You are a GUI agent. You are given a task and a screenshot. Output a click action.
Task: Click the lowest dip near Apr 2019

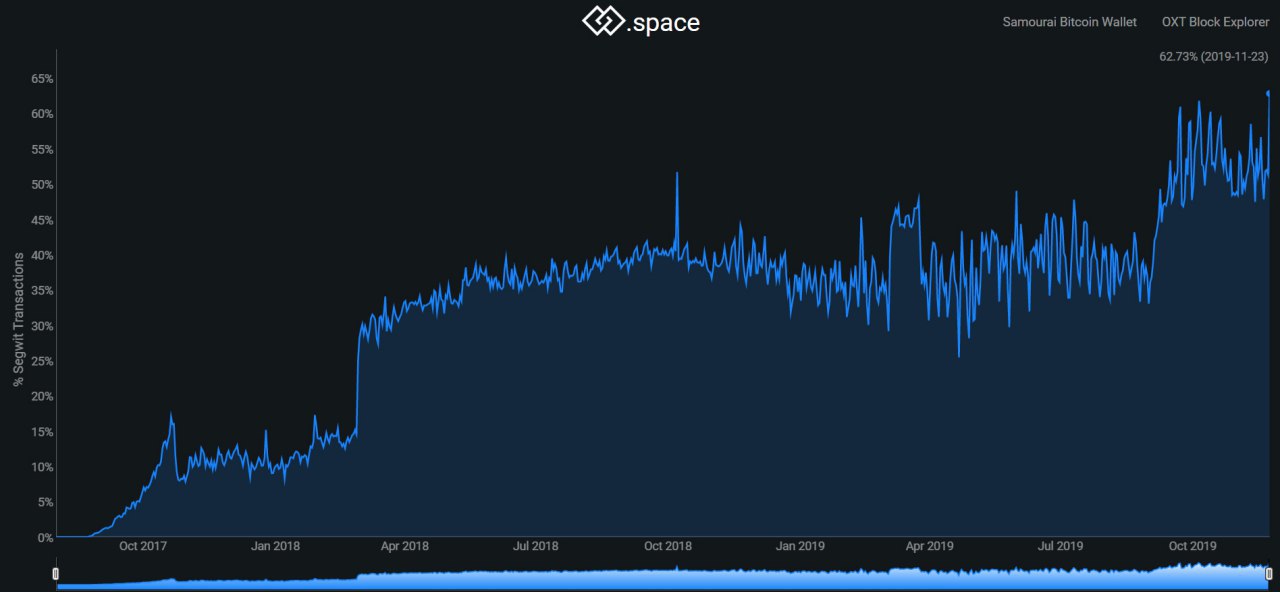[959, 356]
